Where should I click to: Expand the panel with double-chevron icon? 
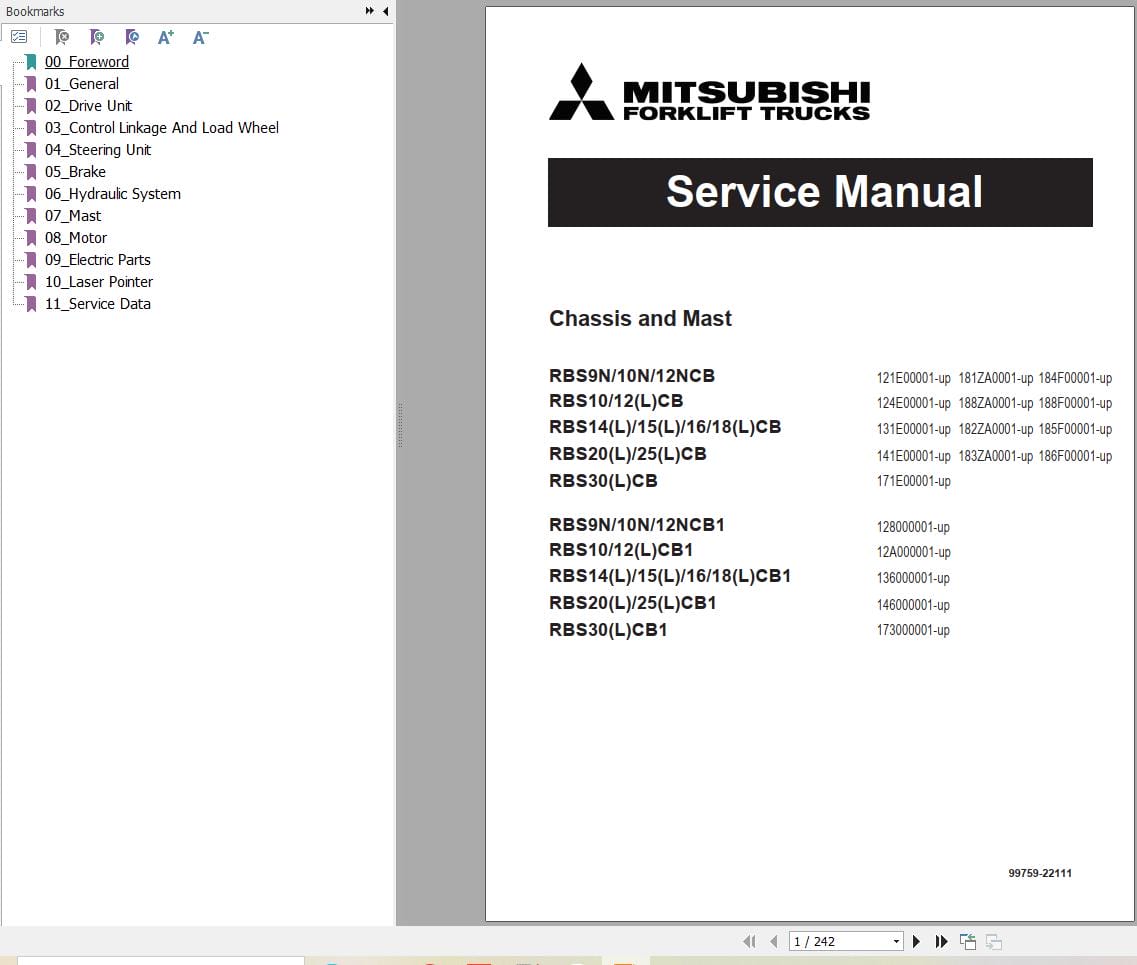368,11
